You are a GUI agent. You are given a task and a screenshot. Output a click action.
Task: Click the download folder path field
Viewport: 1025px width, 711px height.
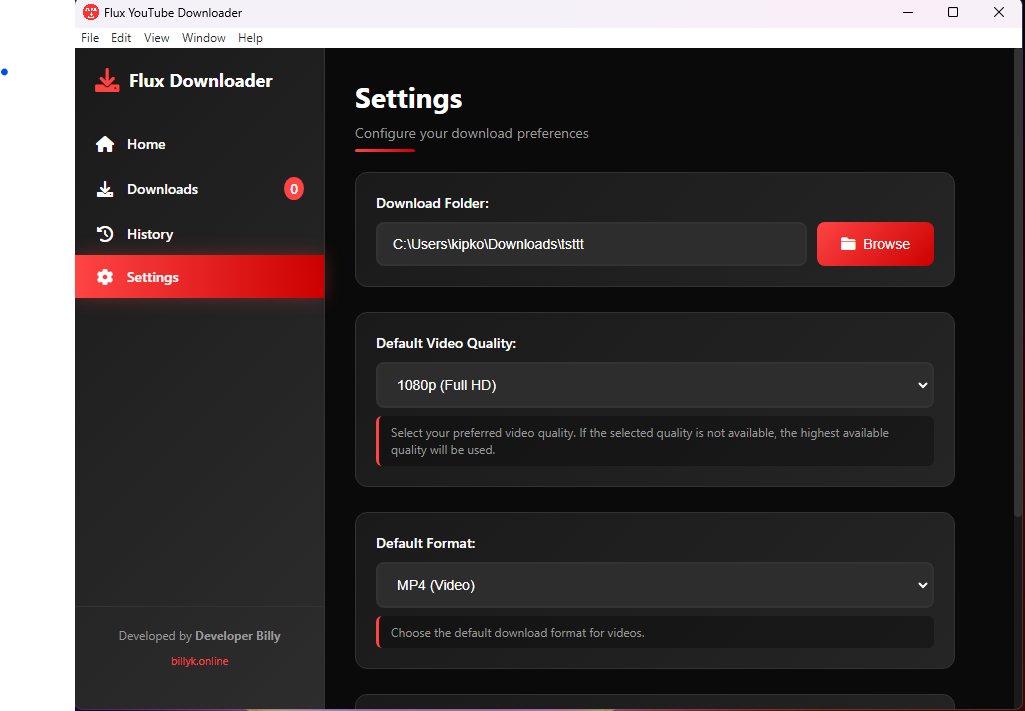[x=591, y=244]
